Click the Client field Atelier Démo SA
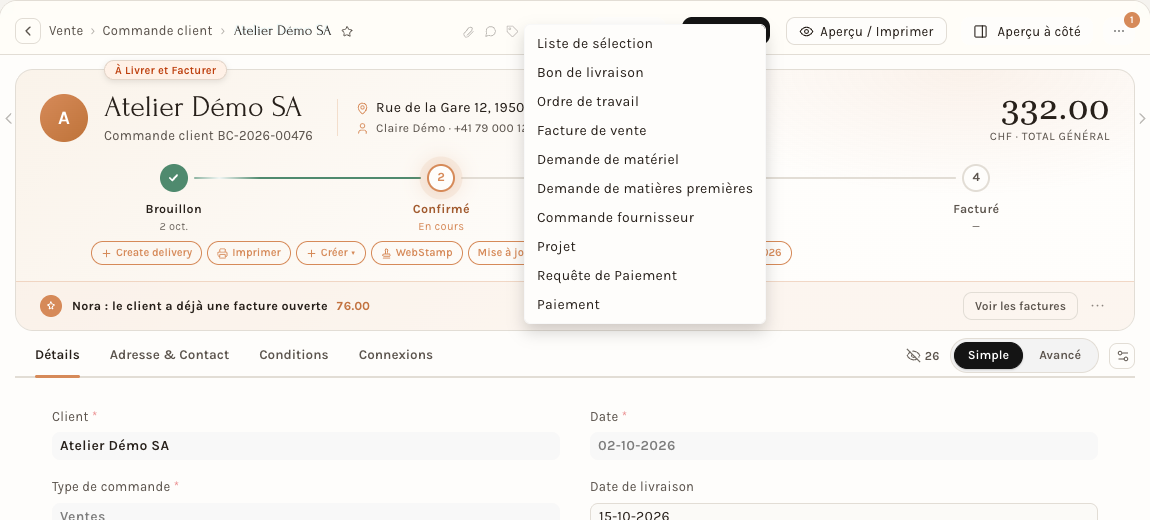Image resolution: width=1150 pixels, height=520 pixels. pyautogui.click(x=306, y=446)
